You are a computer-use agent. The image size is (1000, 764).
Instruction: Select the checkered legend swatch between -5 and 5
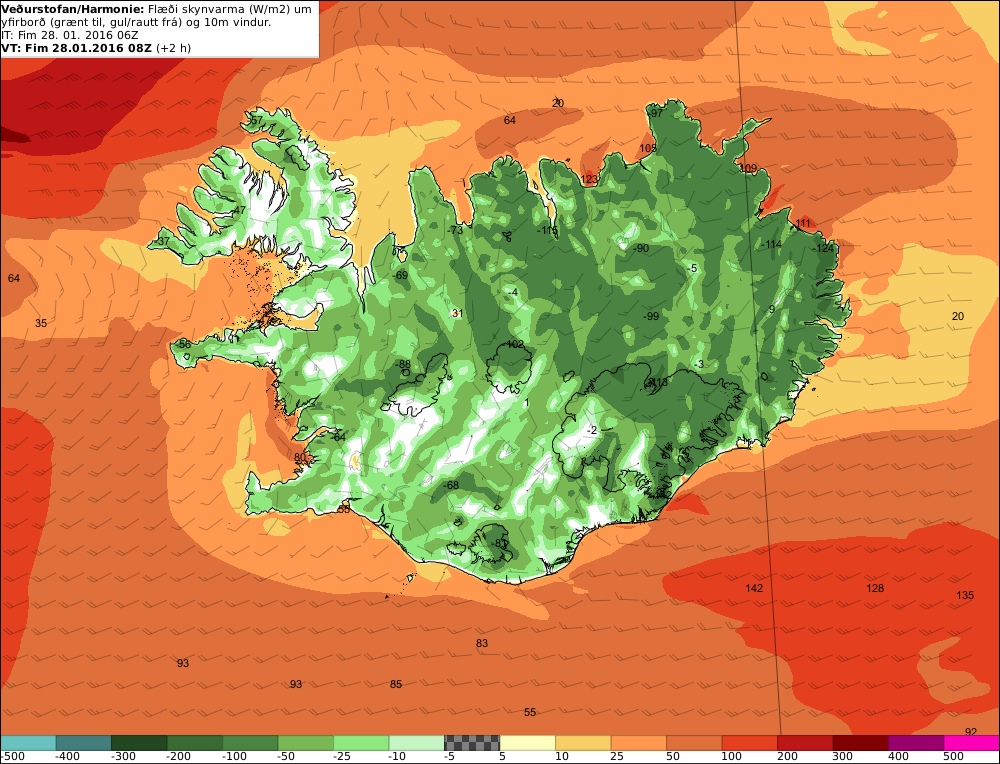tap(472, 743)
